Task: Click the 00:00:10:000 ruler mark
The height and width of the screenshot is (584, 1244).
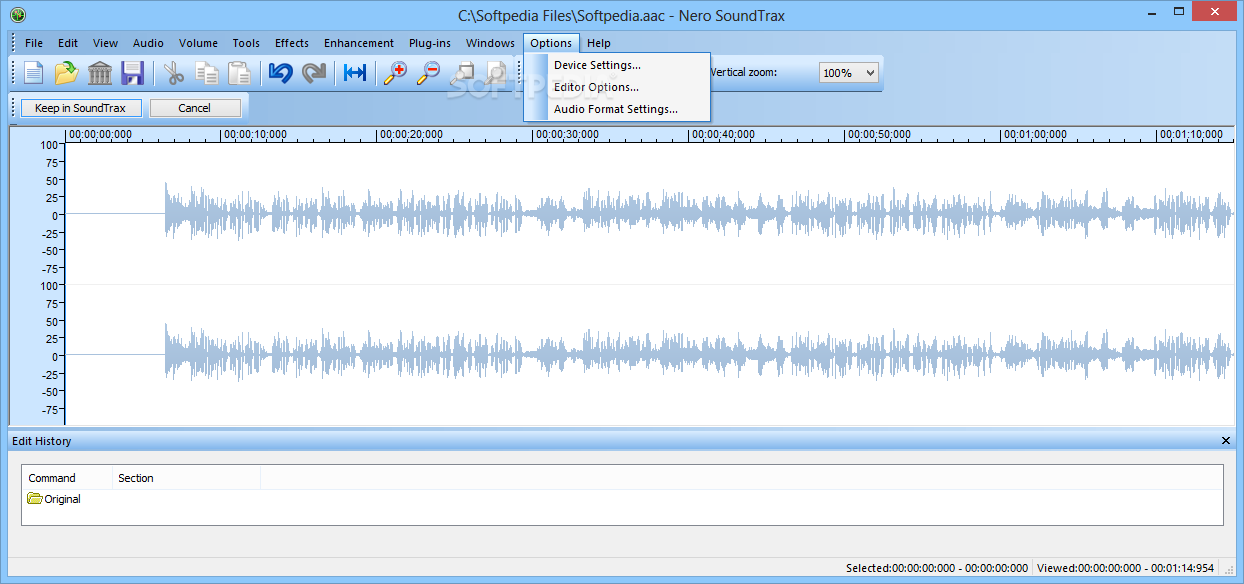Action: (x=255, y=134)
